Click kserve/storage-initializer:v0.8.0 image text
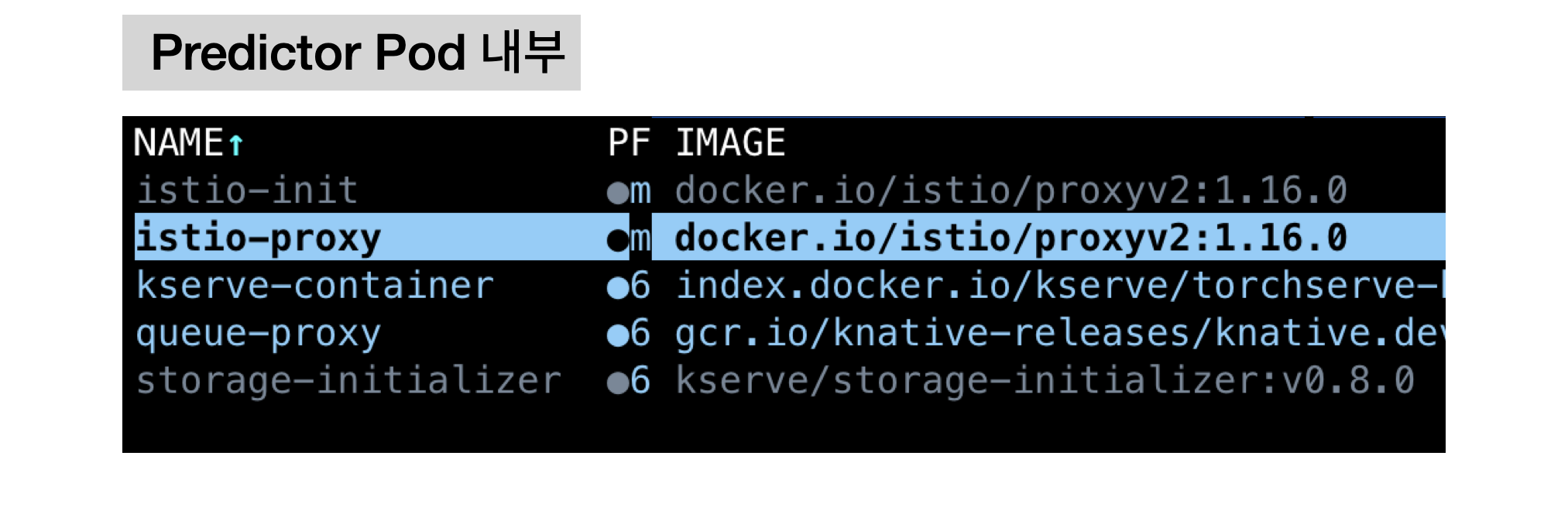This screenshot has height=521, width=1568. pos(1045,381)
